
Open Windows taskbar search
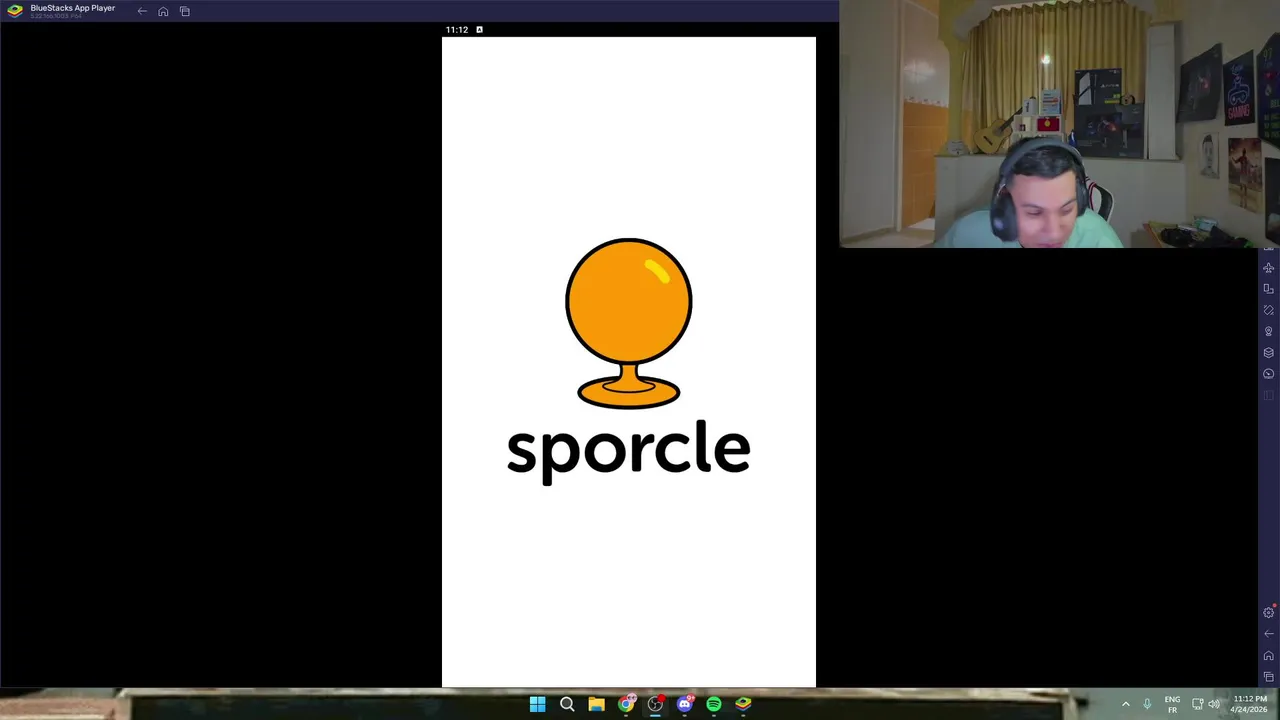[567, 704]
